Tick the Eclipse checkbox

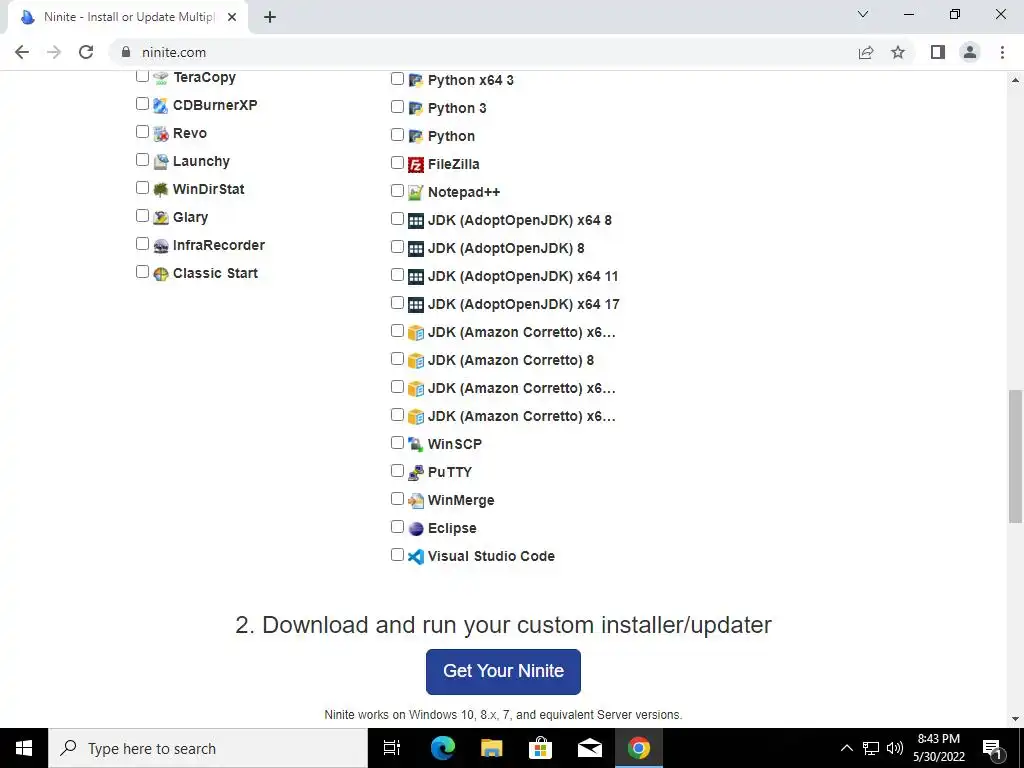click(397, 527)
